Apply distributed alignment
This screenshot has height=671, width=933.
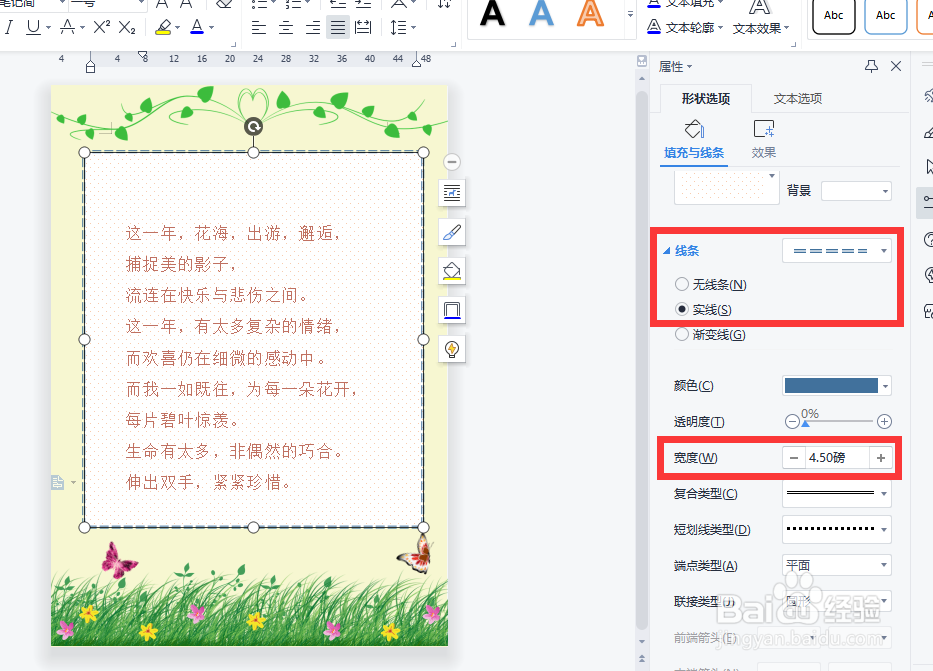363,27
